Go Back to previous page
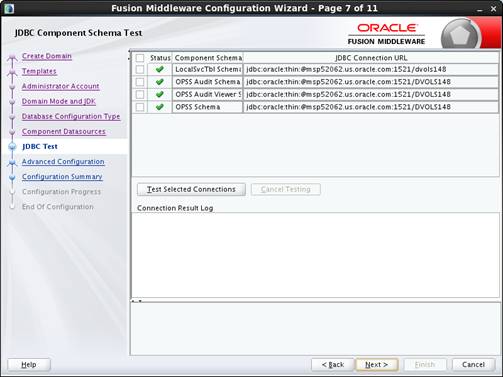The image size is (503, 377). 333,365
